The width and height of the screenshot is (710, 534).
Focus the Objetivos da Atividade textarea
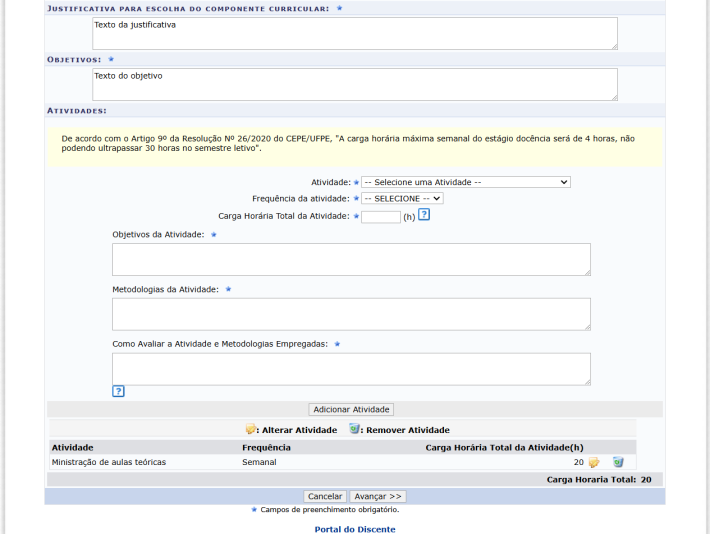click(351, 259)
